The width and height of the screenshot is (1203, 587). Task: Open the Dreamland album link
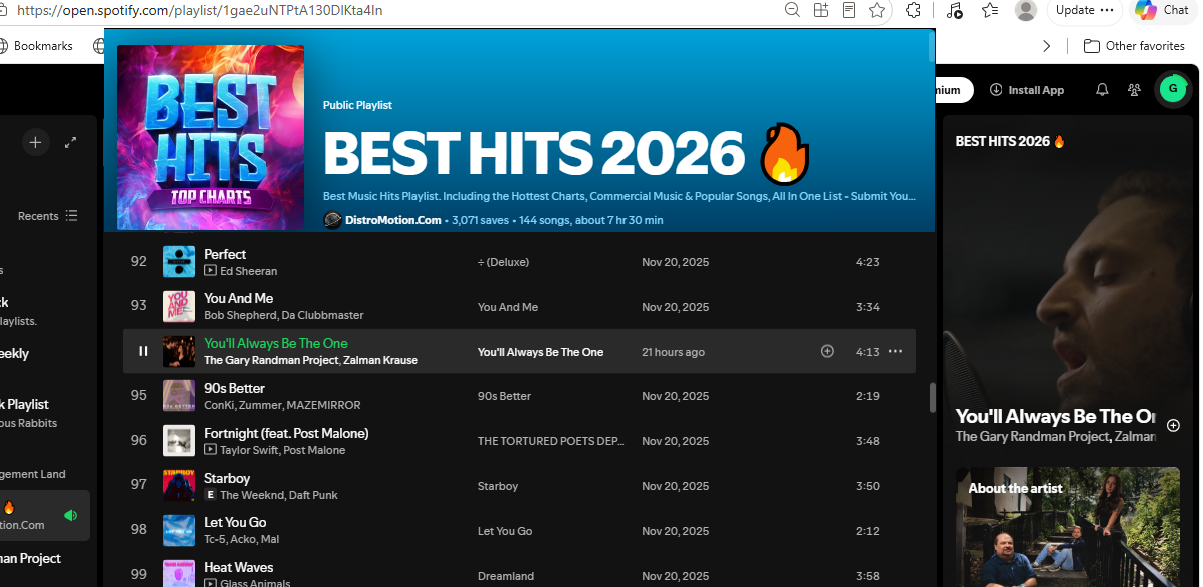(506, 576)
